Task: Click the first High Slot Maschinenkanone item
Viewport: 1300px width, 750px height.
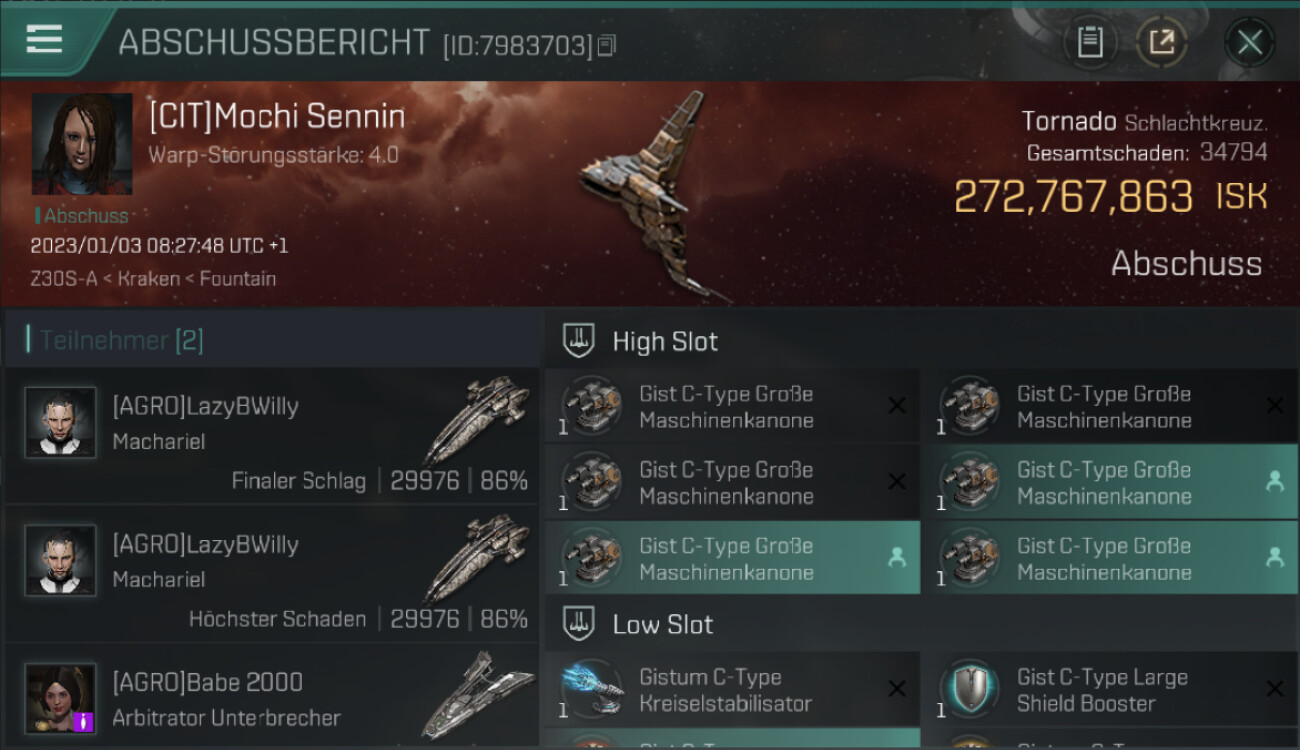Action: (x=732, y=406)
